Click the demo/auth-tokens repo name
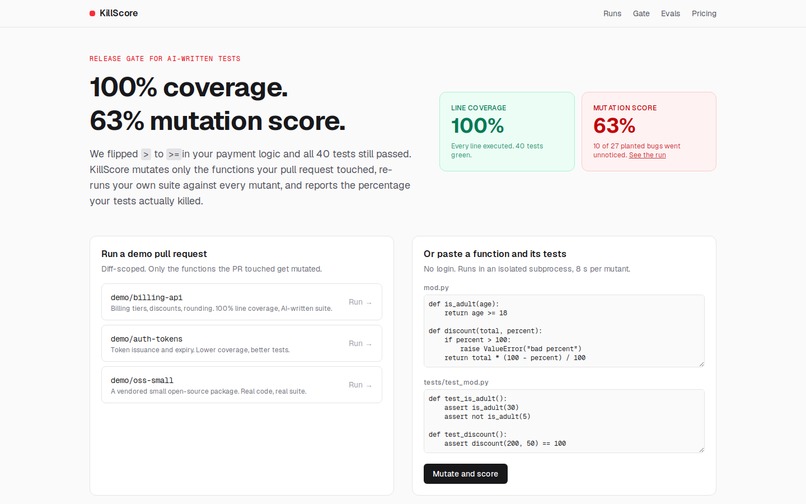The image size is (806, 504). click(146, 339)
